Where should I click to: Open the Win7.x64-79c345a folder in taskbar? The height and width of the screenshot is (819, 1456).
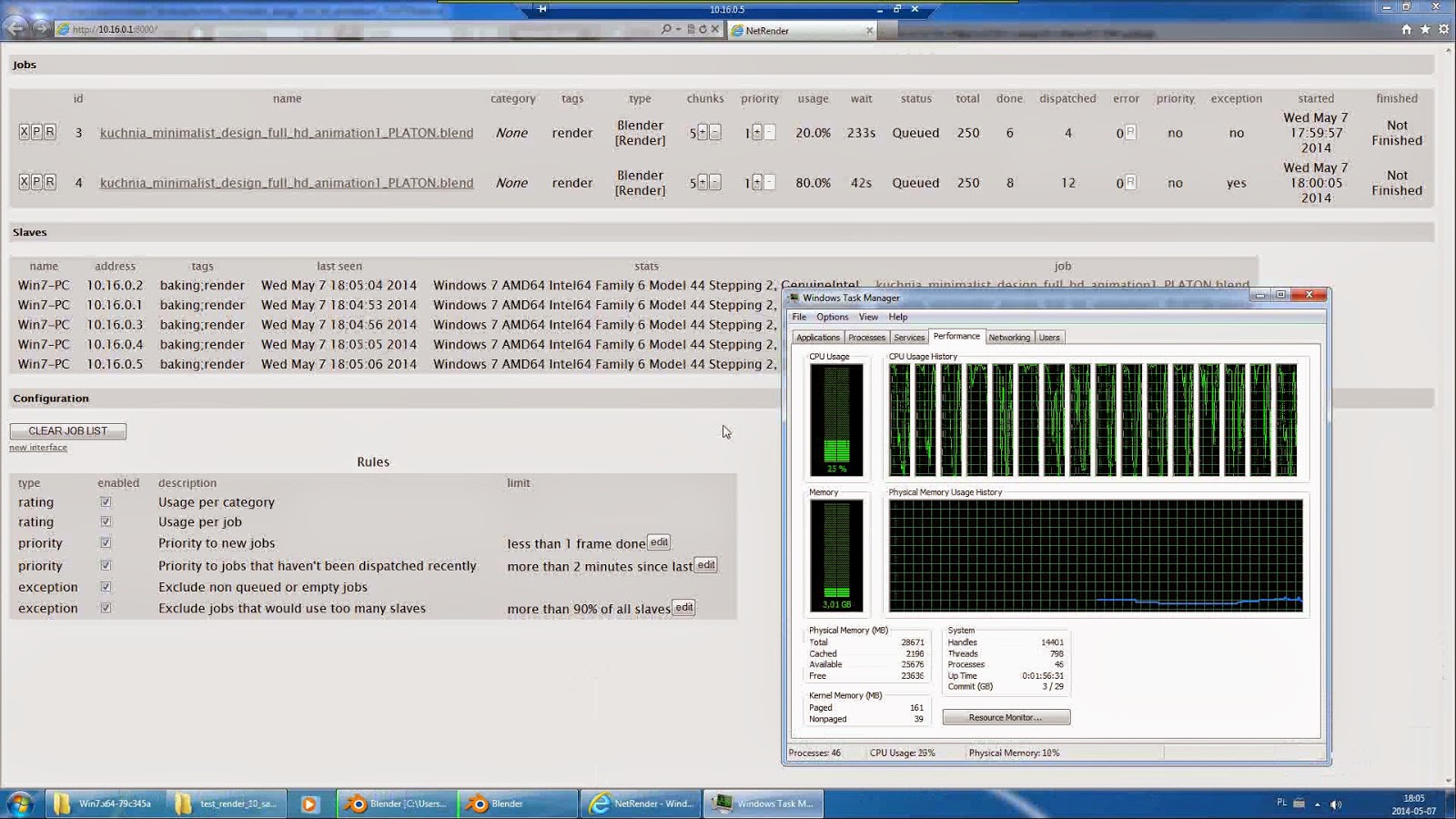[106, 804]
